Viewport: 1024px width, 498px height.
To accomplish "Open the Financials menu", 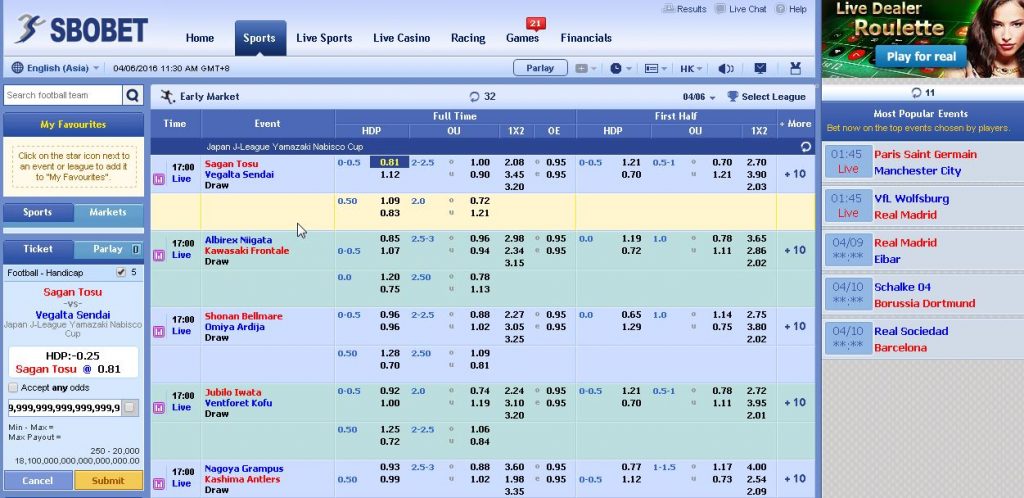I will (586, 38).
